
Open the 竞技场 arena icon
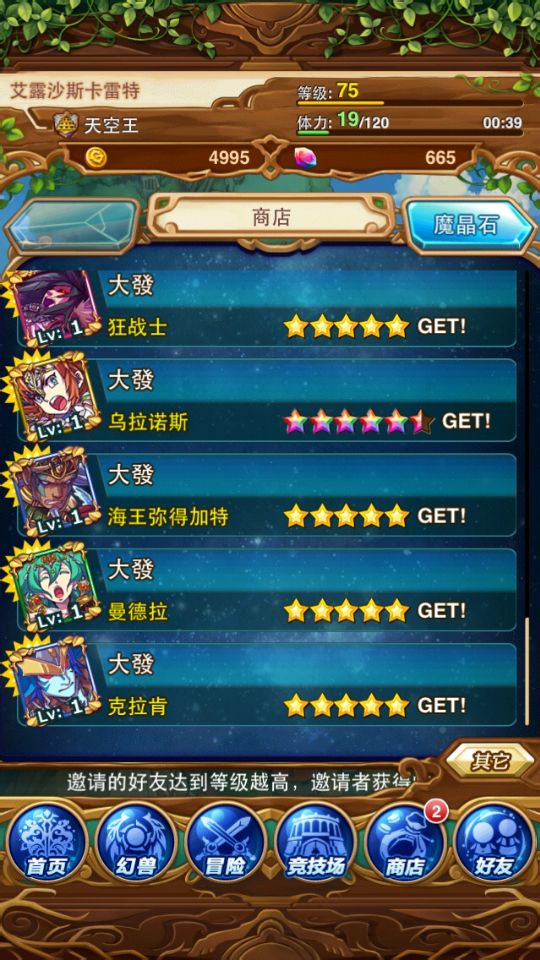pyautogui.click(x=315, y=841)
